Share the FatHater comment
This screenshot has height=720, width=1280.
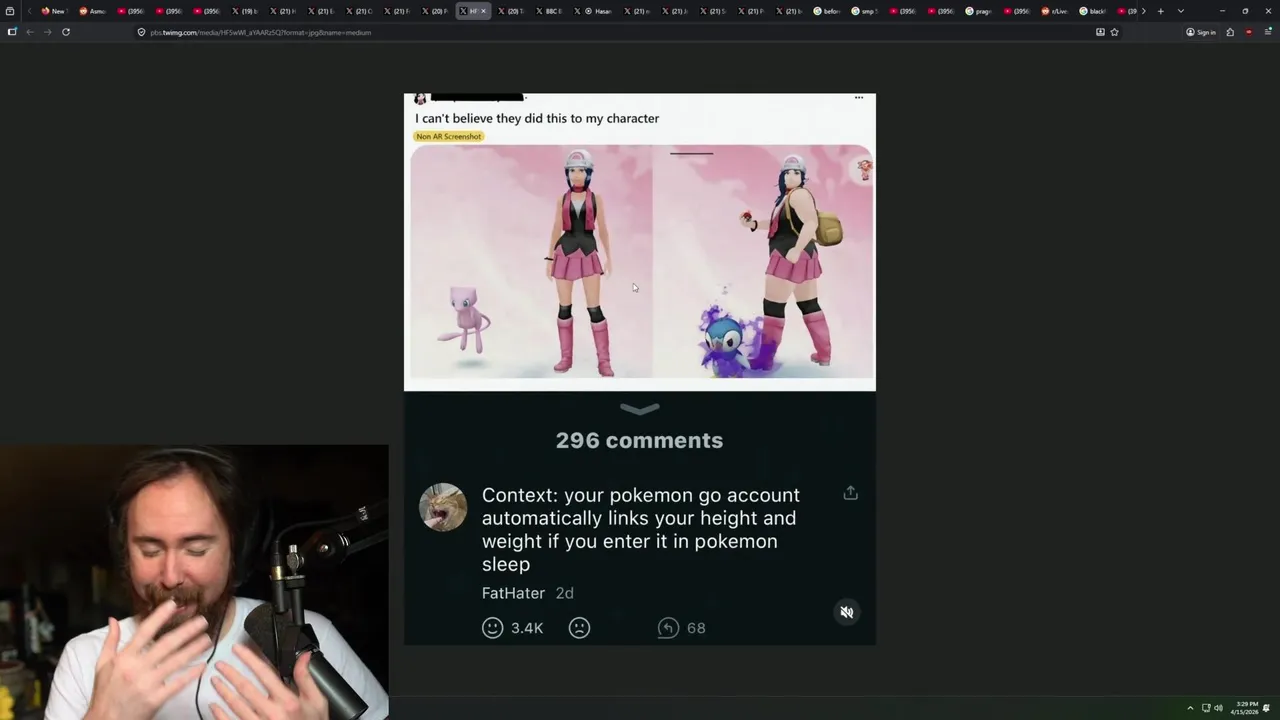coord(850,493)
